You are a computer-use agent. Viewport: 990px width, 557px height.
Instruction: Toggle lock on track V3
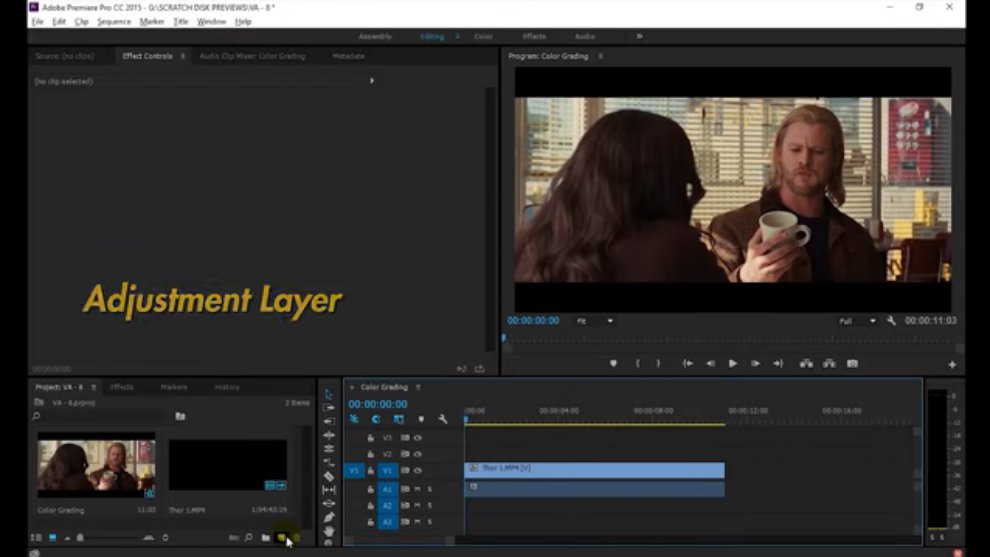pyautogui.click(x=371, y=438)
